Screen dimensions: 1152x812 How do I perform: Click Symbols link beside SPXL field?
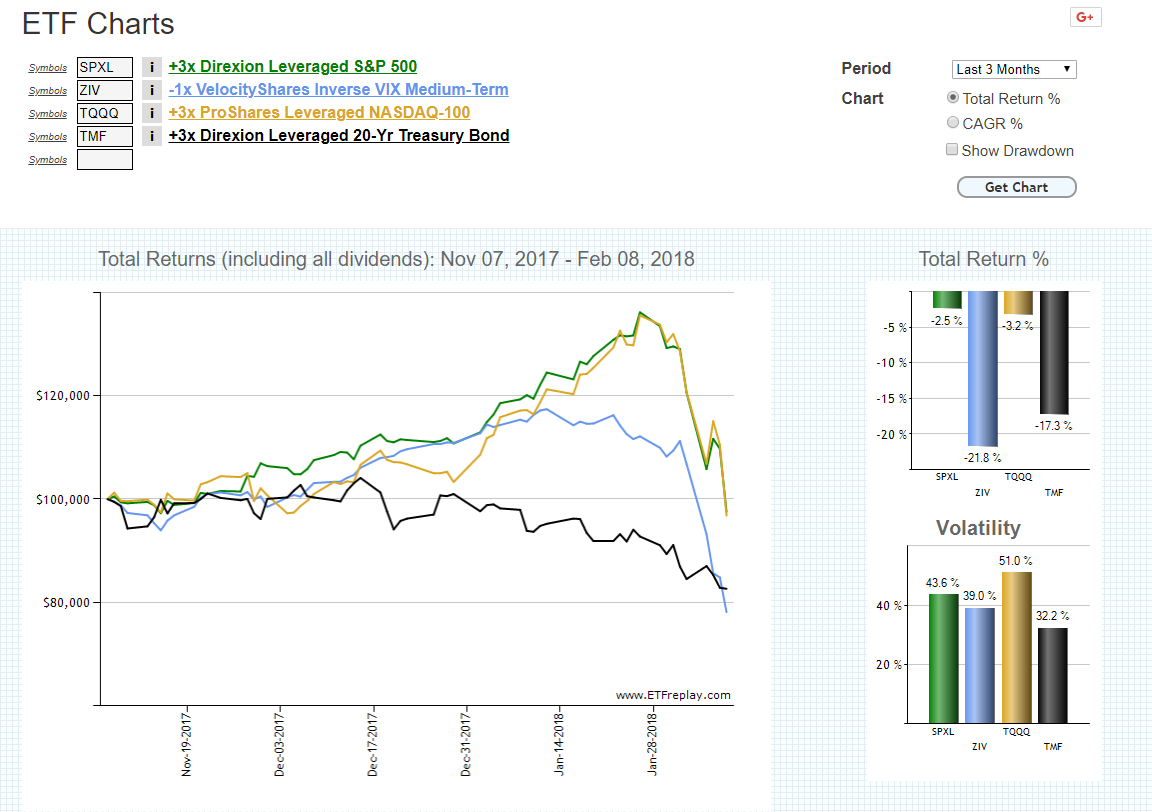48,68
